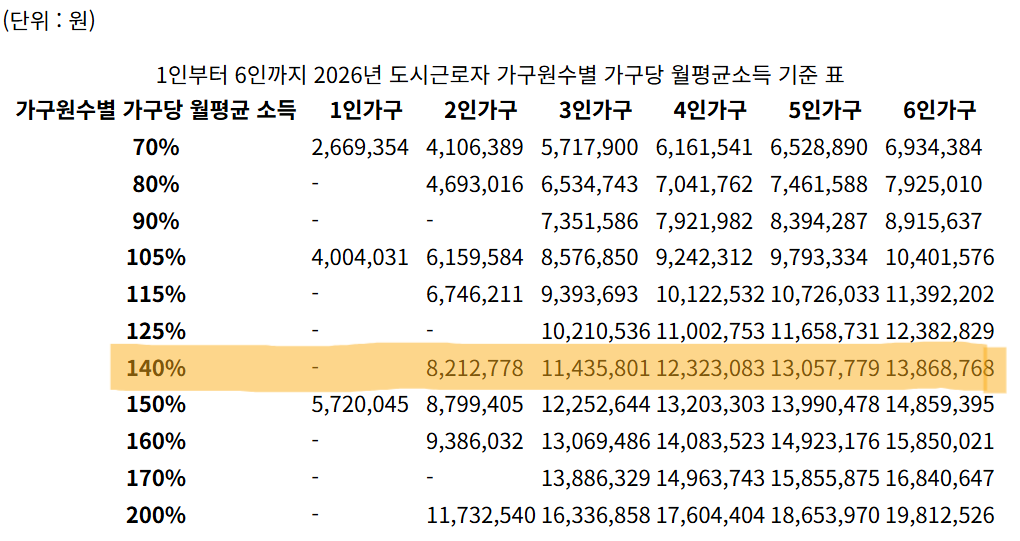Select cell value 6,528,890

819,148
